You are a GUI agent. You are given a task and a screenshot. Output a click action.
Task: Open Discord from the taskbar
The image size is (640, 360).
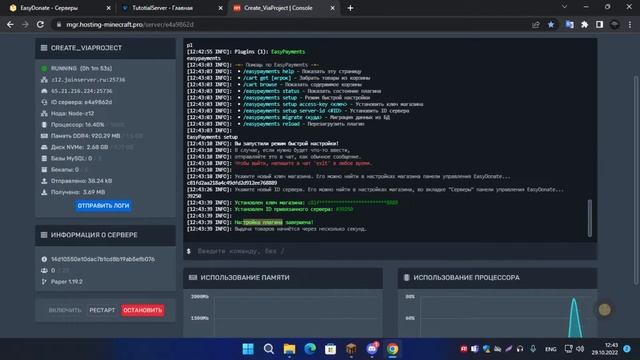372,349
